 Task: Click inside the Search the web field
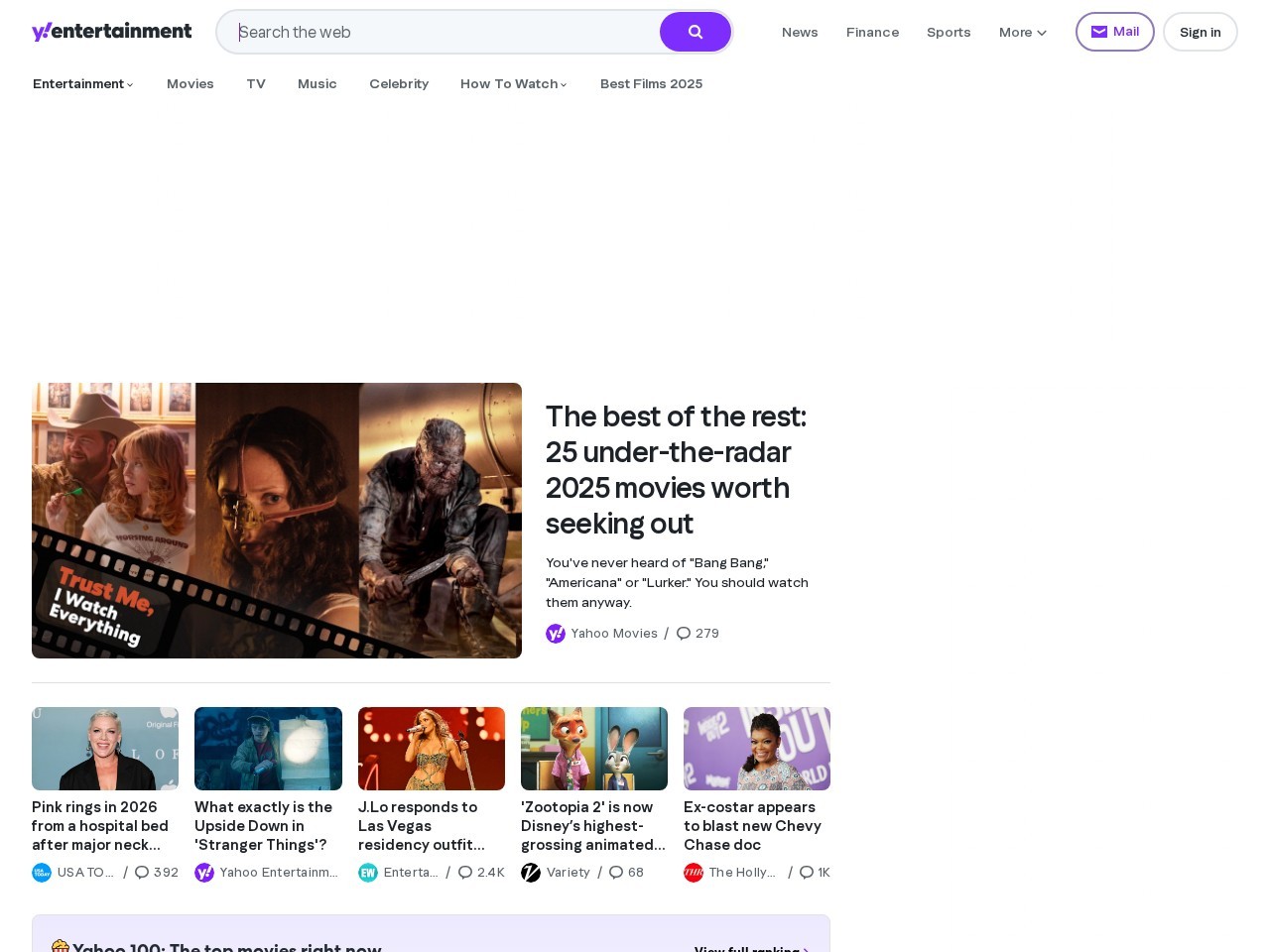(x=437, y=32)
